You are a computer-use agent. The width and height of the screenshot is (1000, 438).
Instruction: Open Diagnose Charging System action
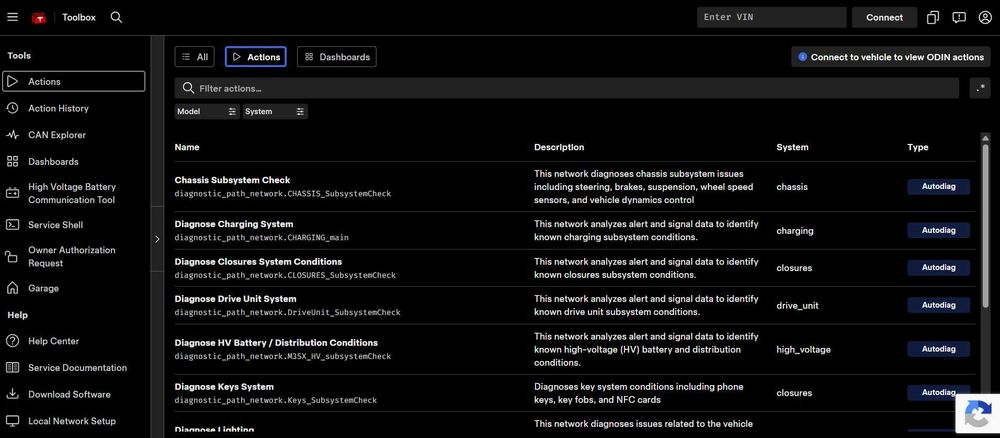click(x=234, y=224)
